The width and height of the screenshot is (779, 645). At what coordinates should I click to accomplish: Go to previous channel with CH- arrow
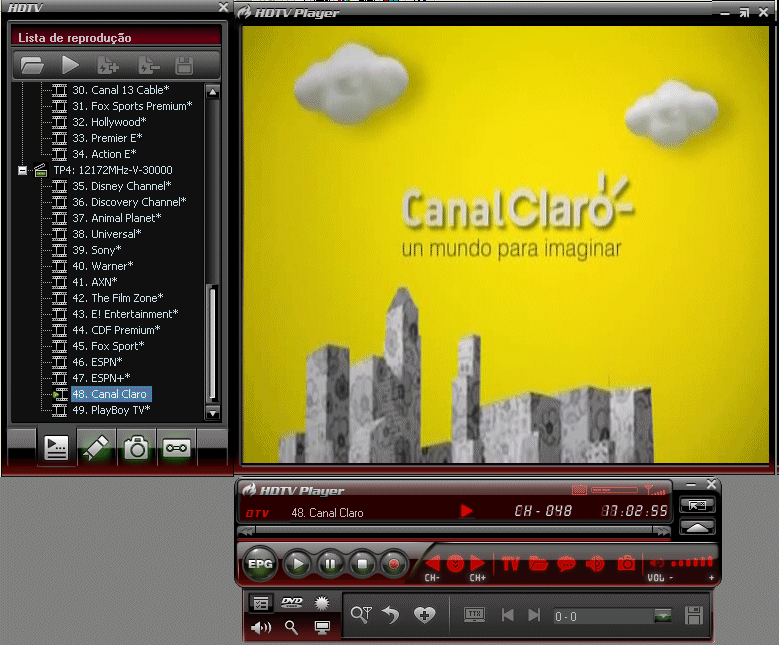pos(433,563)
